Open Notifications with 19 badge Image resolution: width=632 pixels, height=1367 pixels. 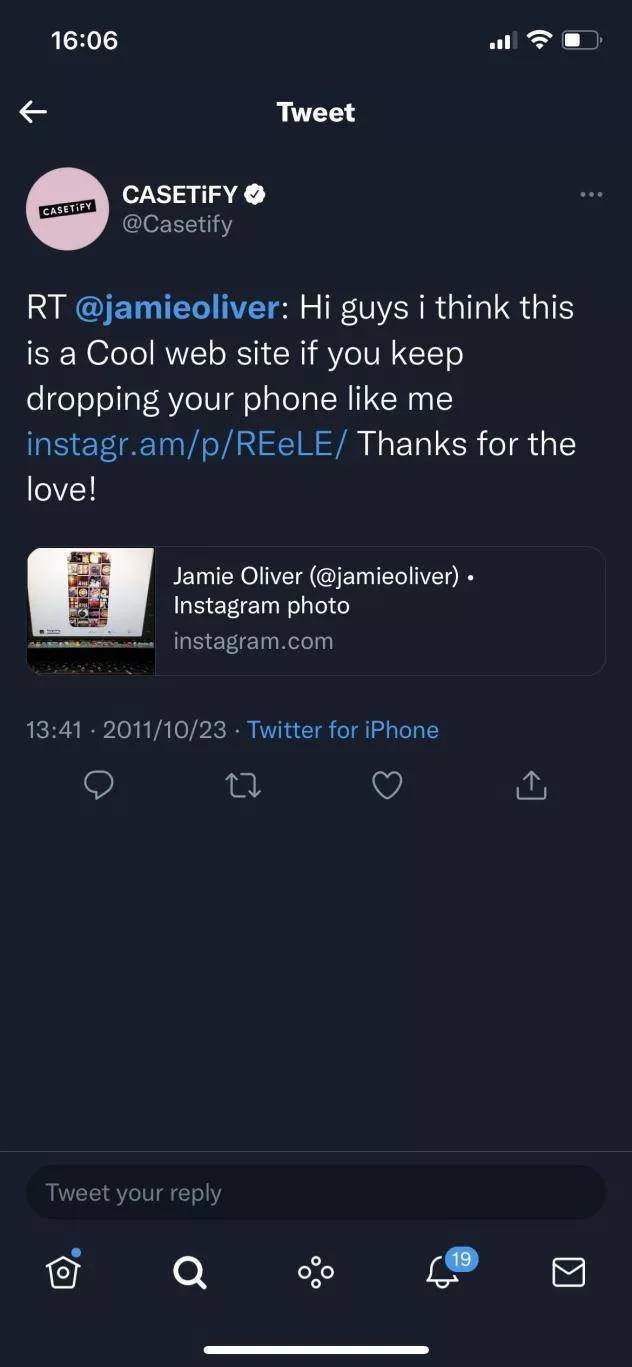point(443,1271)
